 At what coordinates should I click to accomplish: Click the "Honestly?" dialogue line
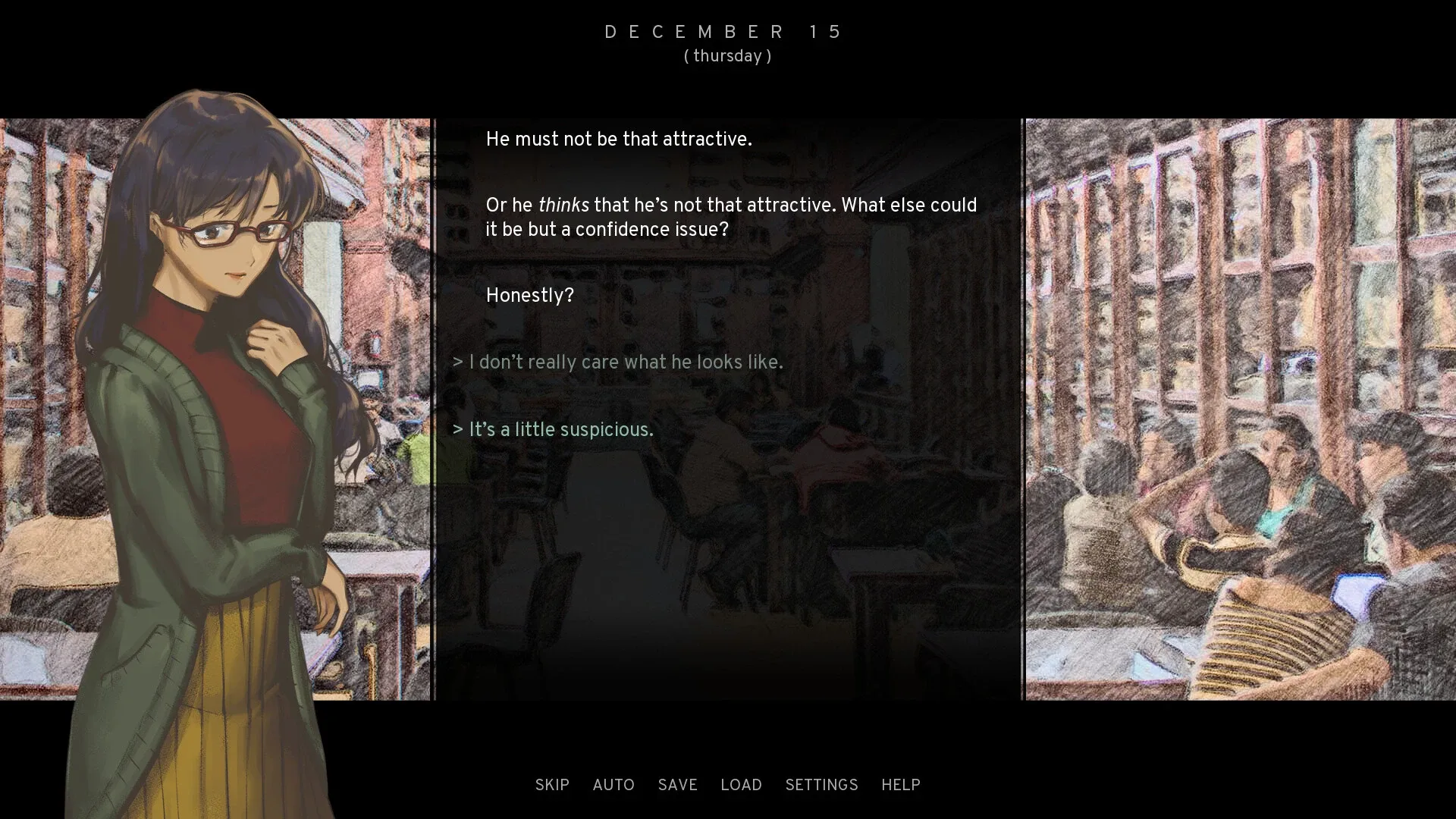pos(529,296)
